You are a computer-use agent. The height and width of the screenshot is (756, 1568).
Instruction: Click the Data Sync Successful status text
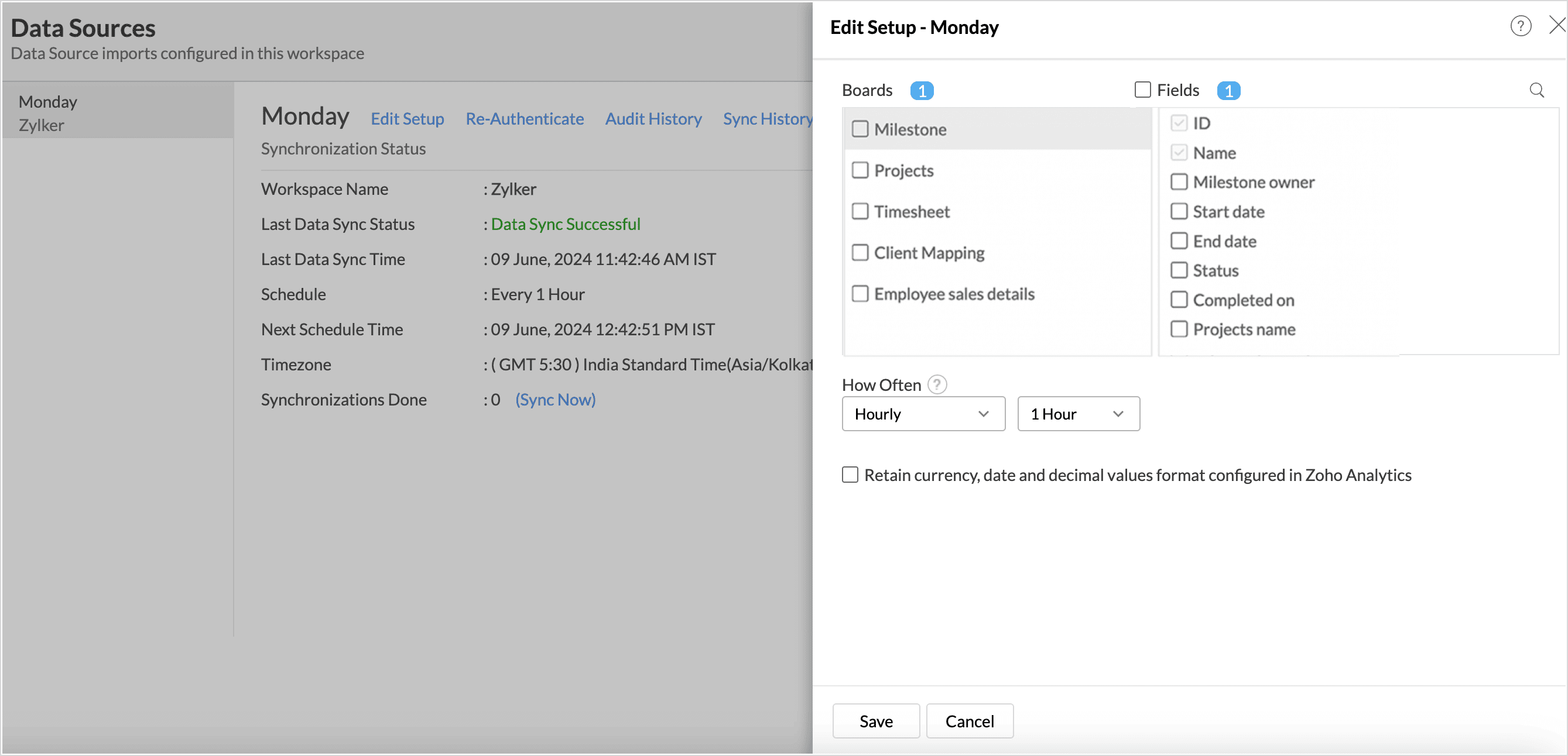point(566,225)
